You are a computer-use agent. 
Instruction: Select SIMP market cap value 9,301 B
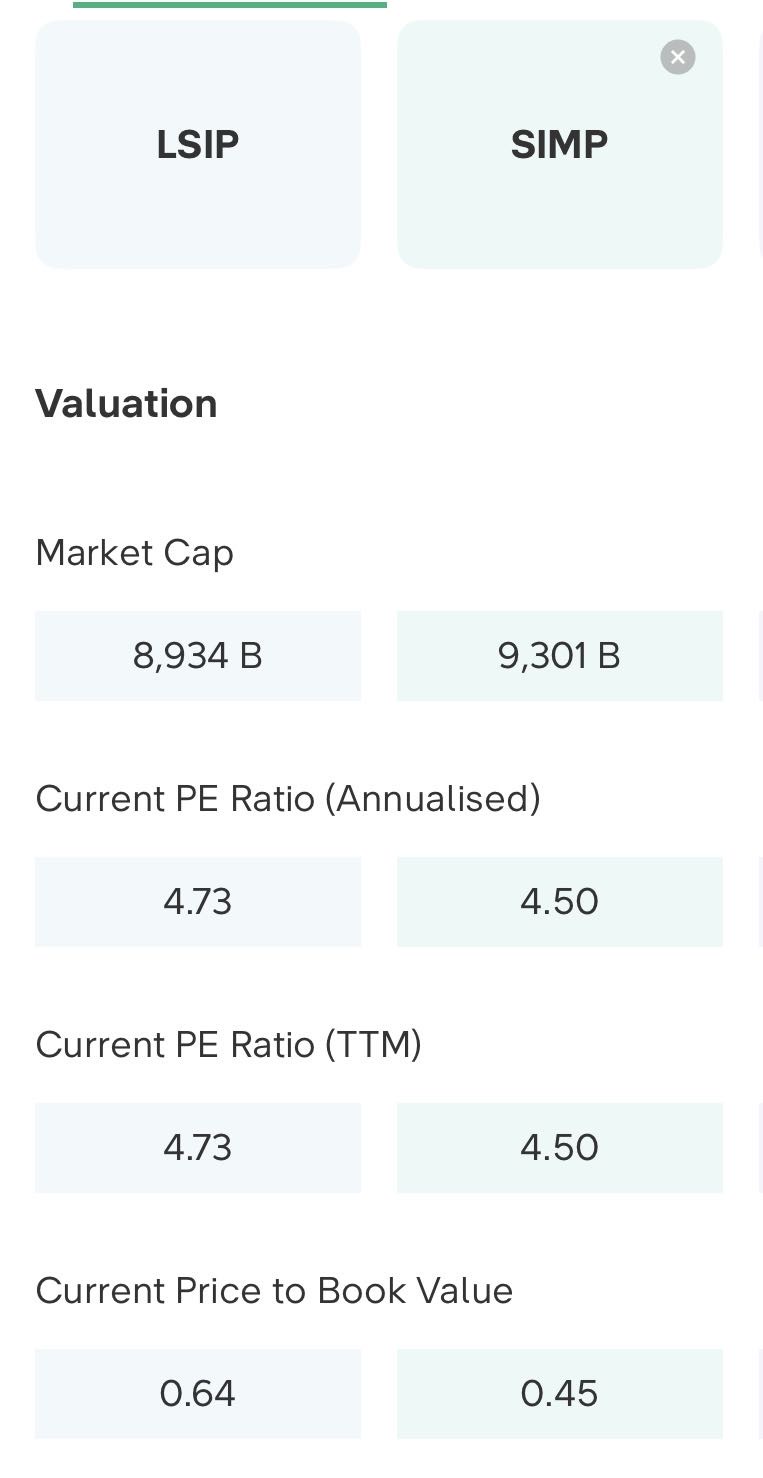[559, 656]
